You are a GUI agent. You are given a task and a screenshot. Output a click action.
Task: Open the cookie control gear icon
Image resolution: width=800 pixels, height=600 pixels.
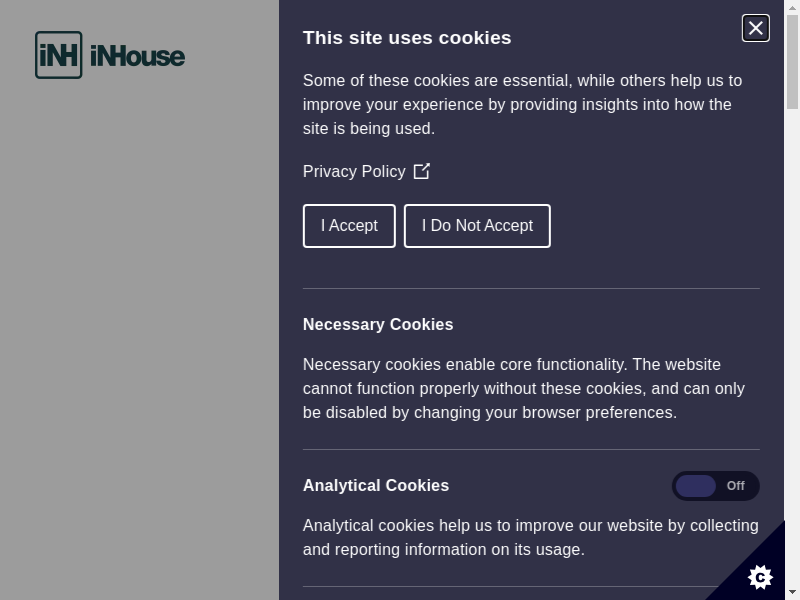[760, 576]
